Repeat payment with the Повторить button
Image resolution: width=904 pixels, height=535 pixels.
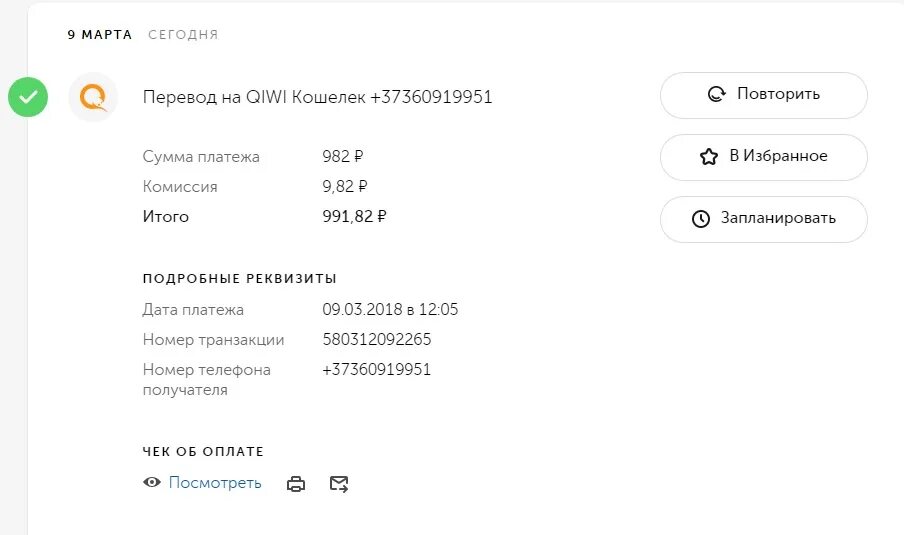(763, 95)
